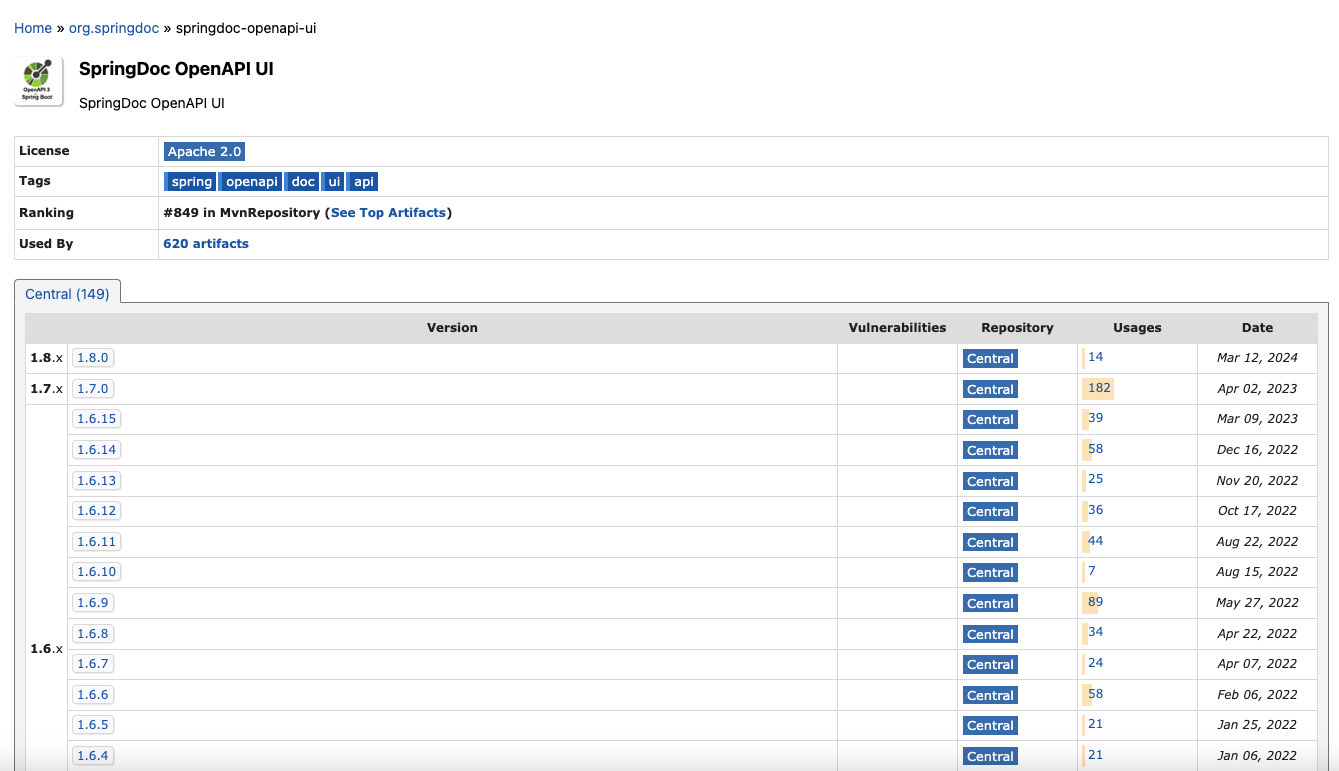Click the SpringDoc OpenAPI logo icon
The image size is (1339, 771).
click(39, 82)
